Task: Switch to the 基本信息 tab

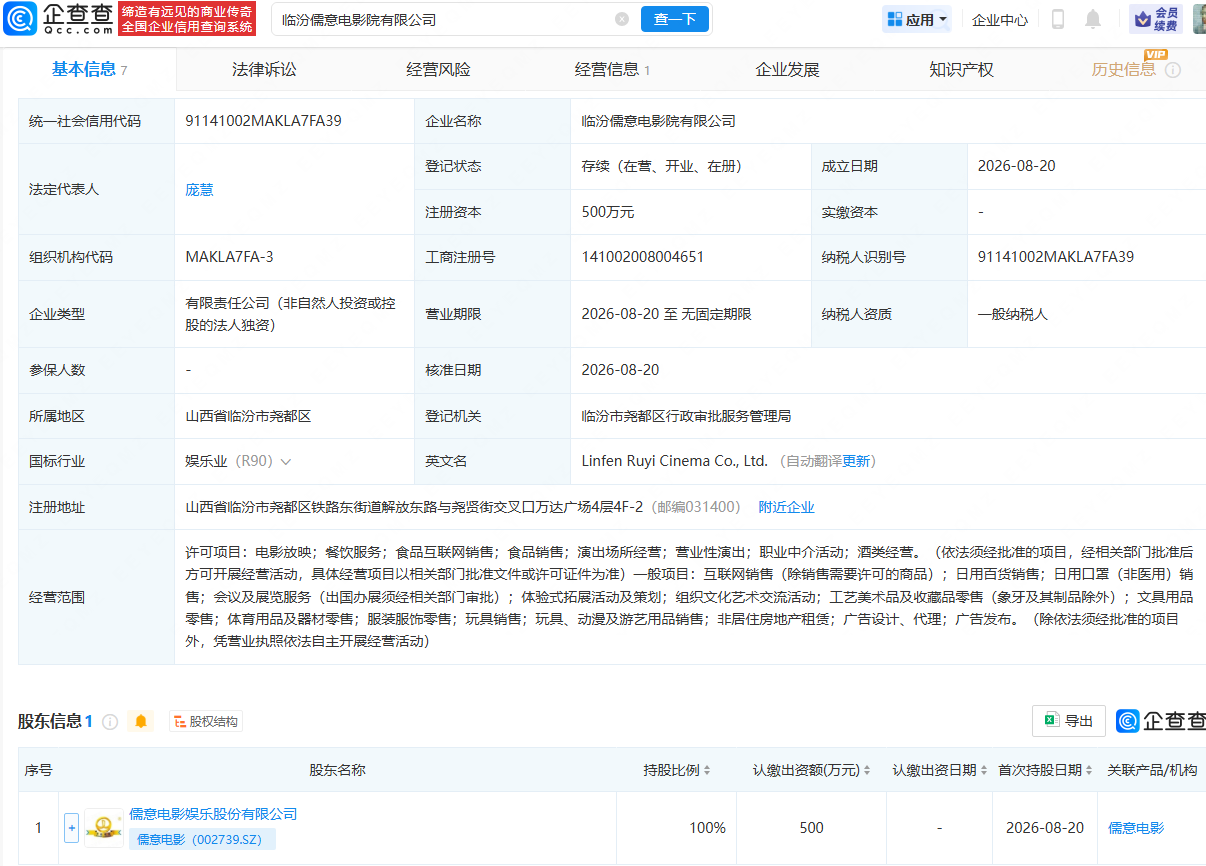Action: [89, 69]
